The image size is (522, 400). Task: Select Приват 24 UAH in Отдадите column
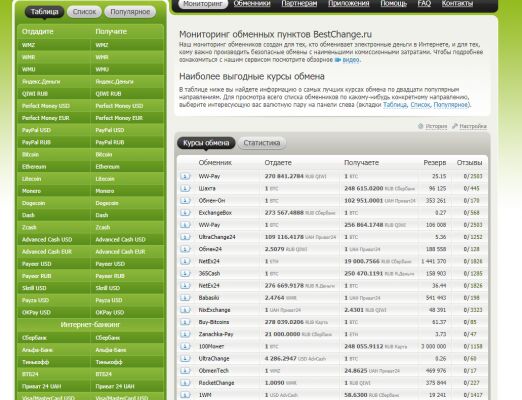coord(53,386)
